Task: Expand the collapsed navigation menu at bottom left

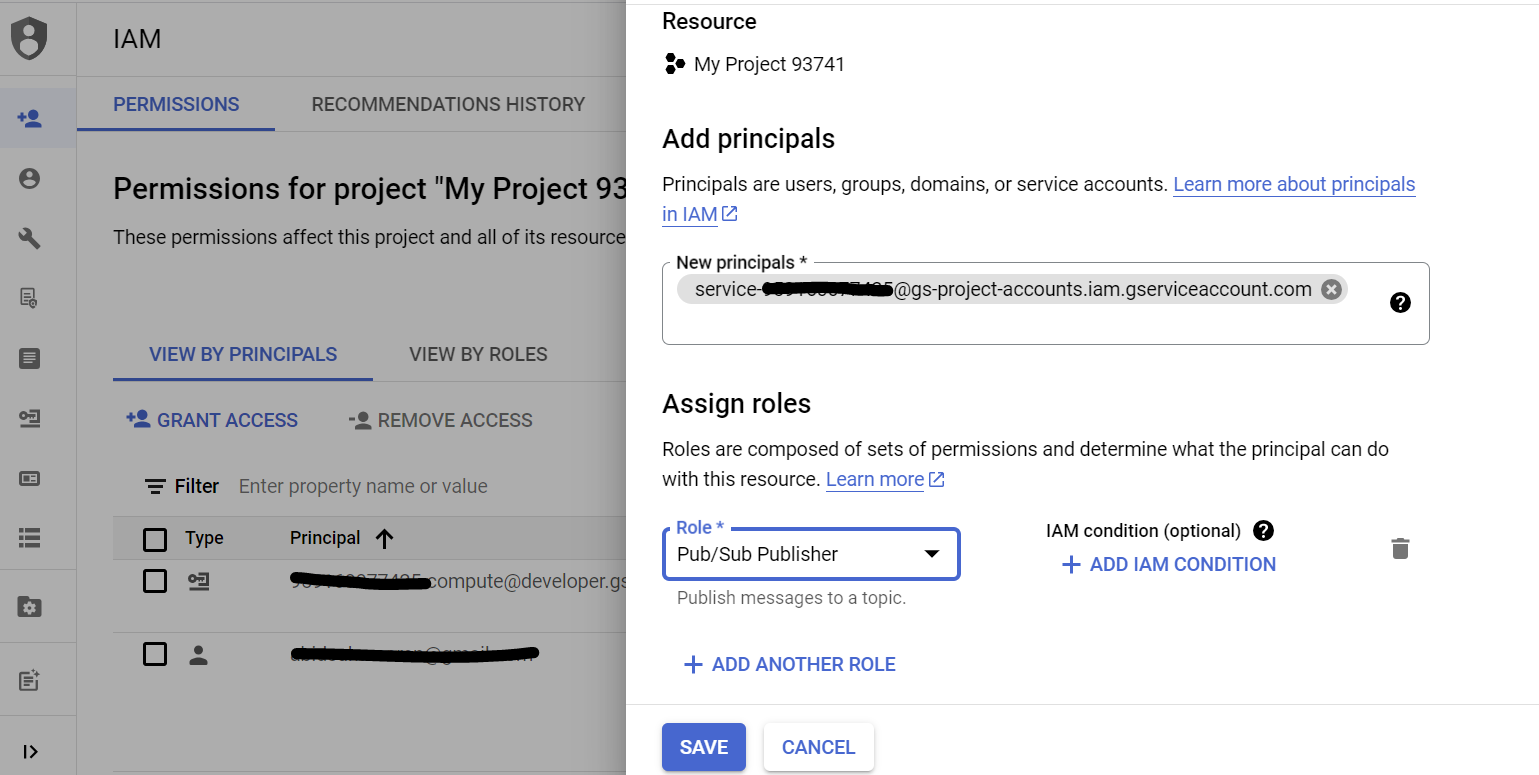Action: coord(30,751)
